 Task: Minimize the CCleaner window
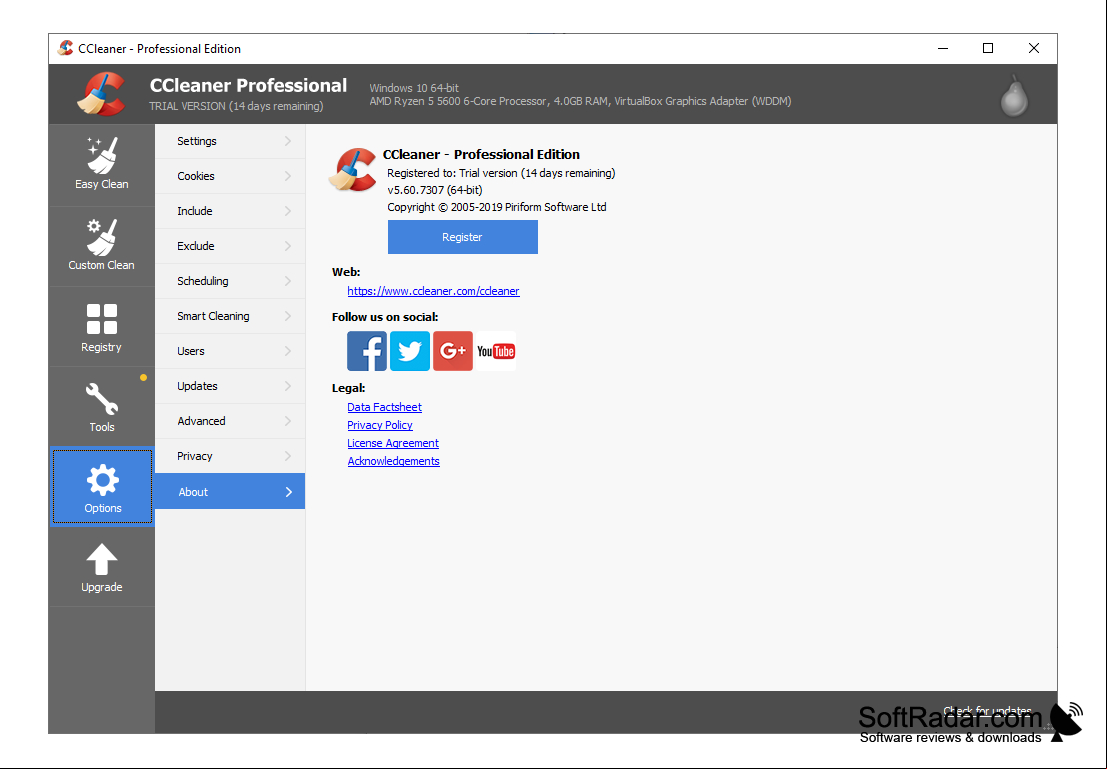click(943, 48)
